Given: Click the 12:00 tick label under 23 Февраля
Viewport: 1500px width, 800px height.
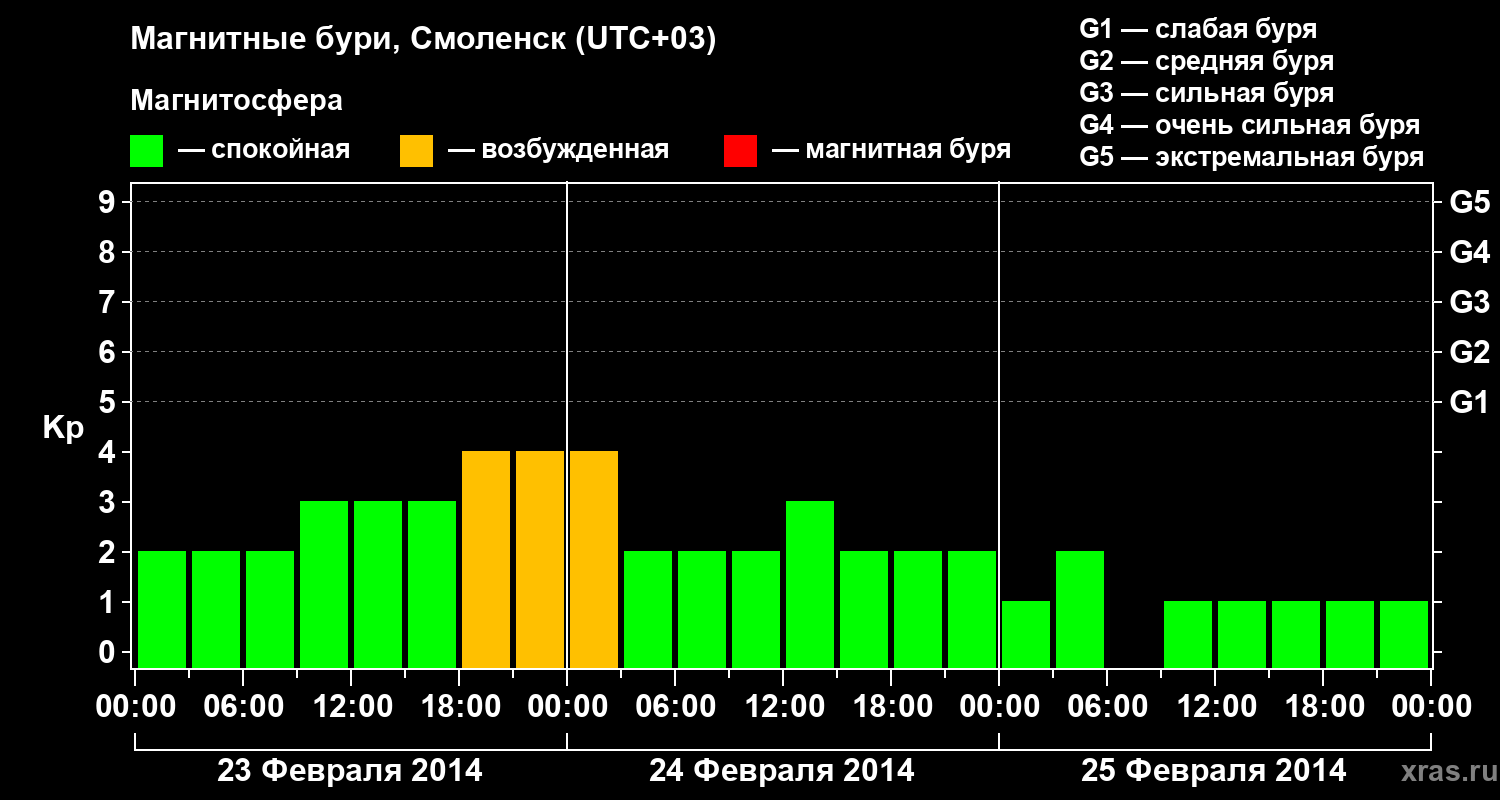Looking at the screenshot, I should point(351,707).
